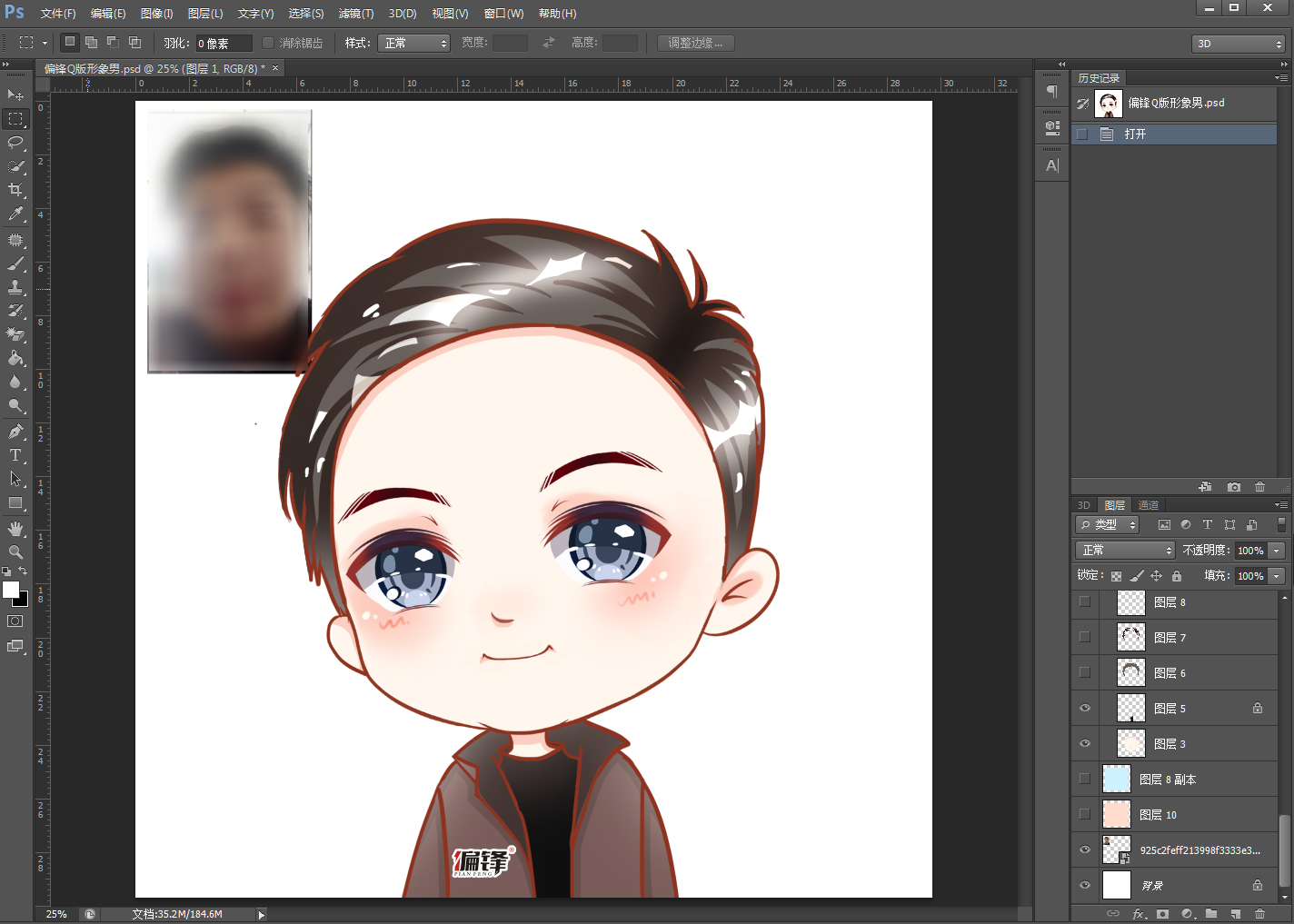The height and width of the screenshot is (924, 1294).
Task: Open the 文件(F) menu
Action: click(x=58, y=14)
